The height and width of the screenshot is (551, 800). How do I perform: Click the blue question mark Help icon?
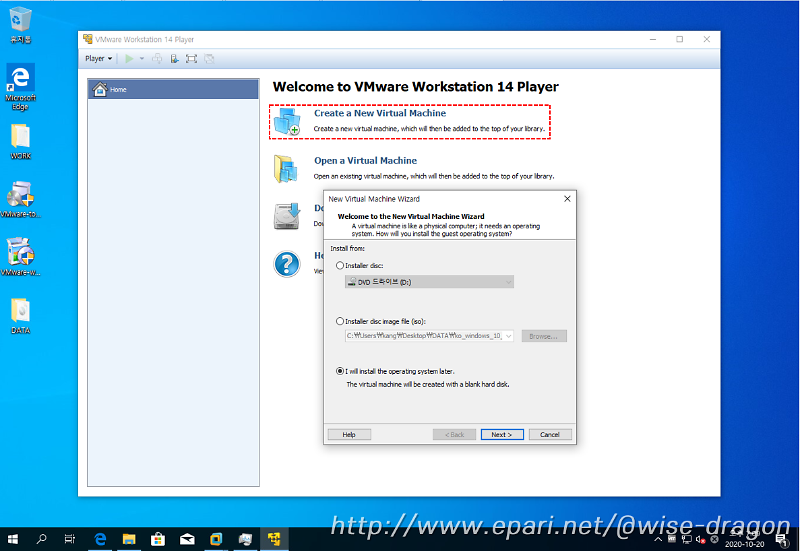click(x=287, y=264)
